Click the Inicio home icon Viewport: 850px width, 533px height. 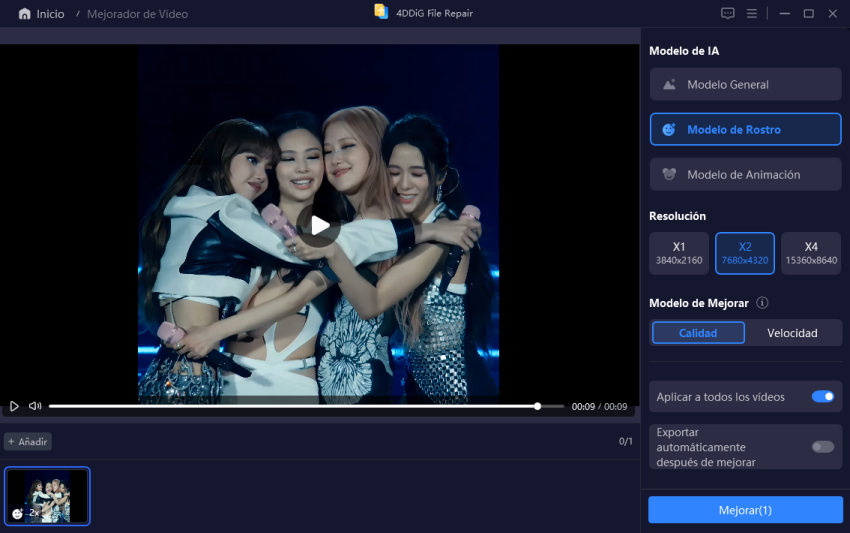point(24,14)
